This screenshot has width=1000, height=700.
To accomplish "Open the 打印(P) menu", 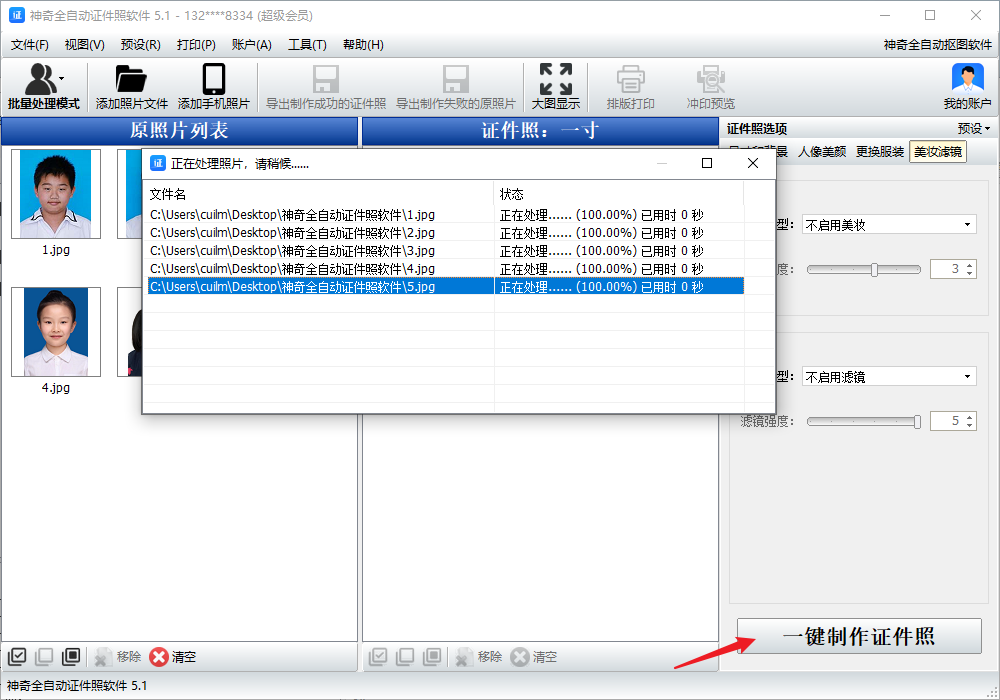I will click(196, 45).
